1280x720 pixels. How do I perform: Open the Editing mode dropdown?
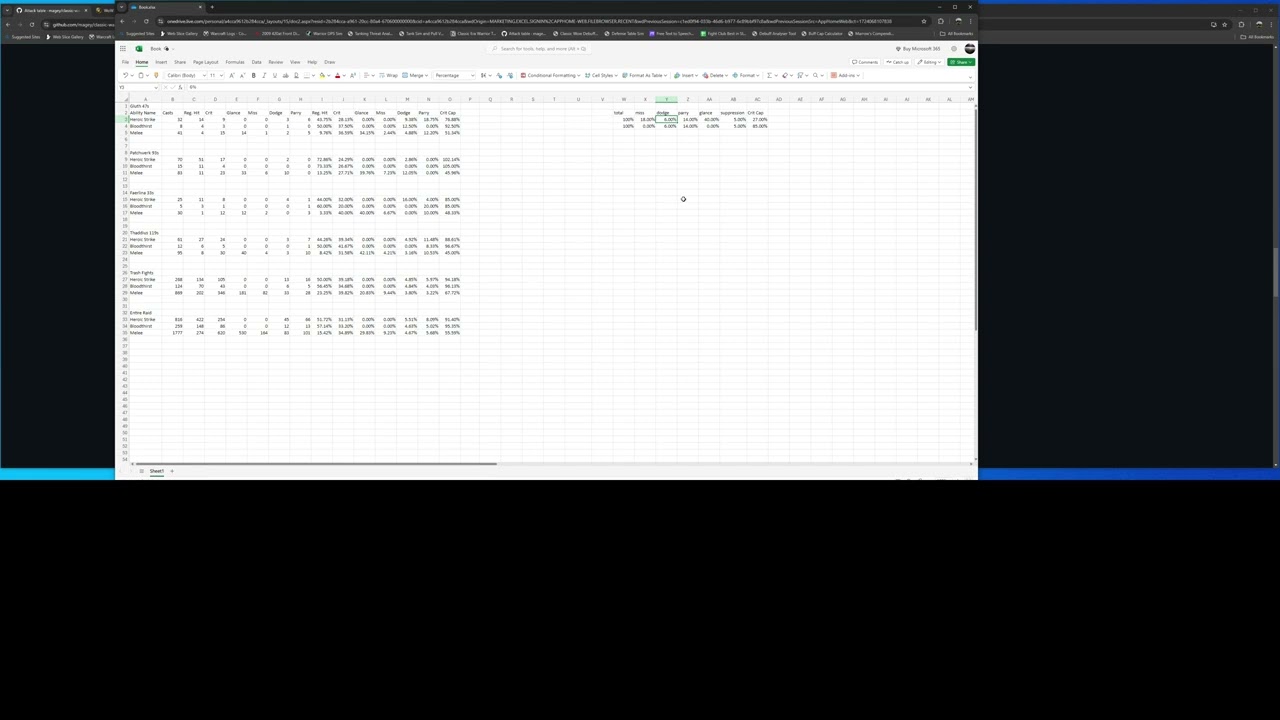click(x=929, y=62)
